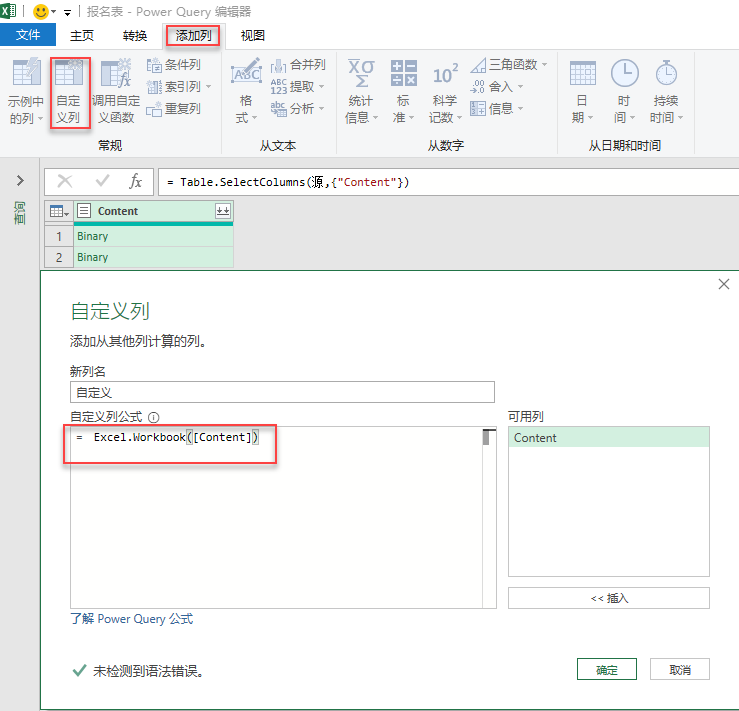
Task: Open the Parse (分析) menu
Action: point(297,109)
